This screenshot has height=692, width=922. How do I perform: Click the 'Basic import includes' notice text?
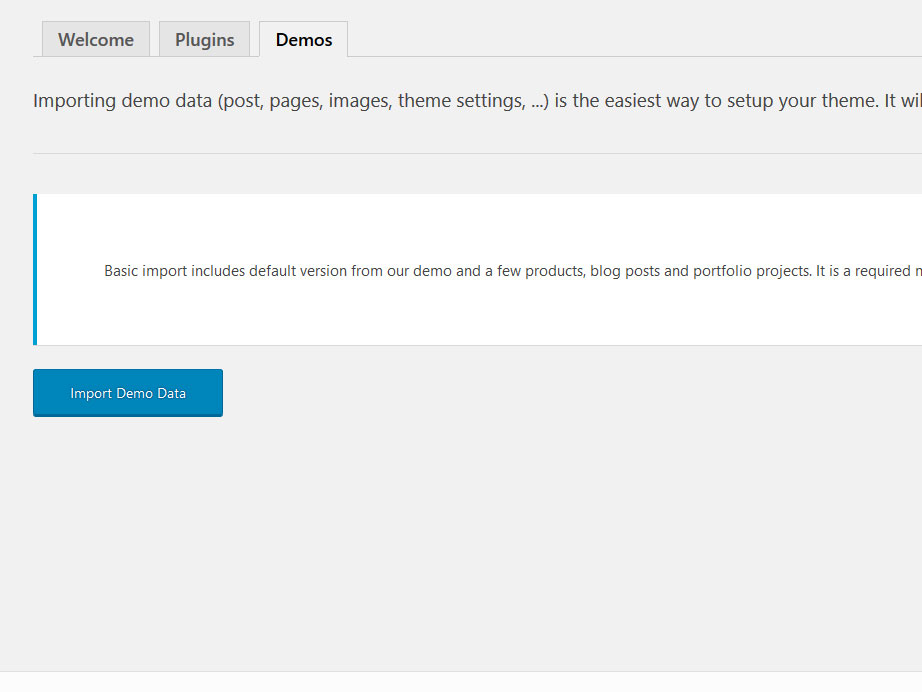pos(175,271)
